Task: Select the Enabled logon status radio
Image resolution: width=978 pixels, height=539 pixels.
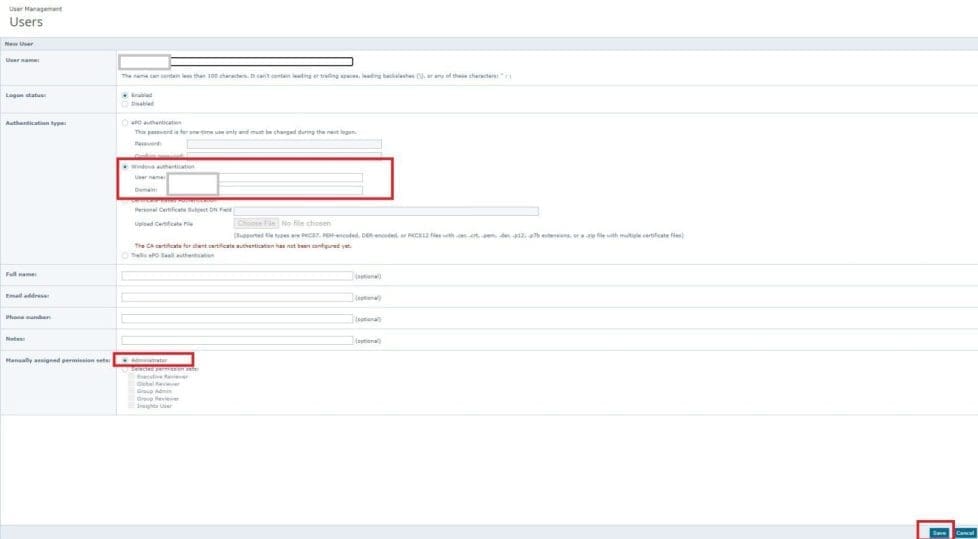Action: [124, 95]
